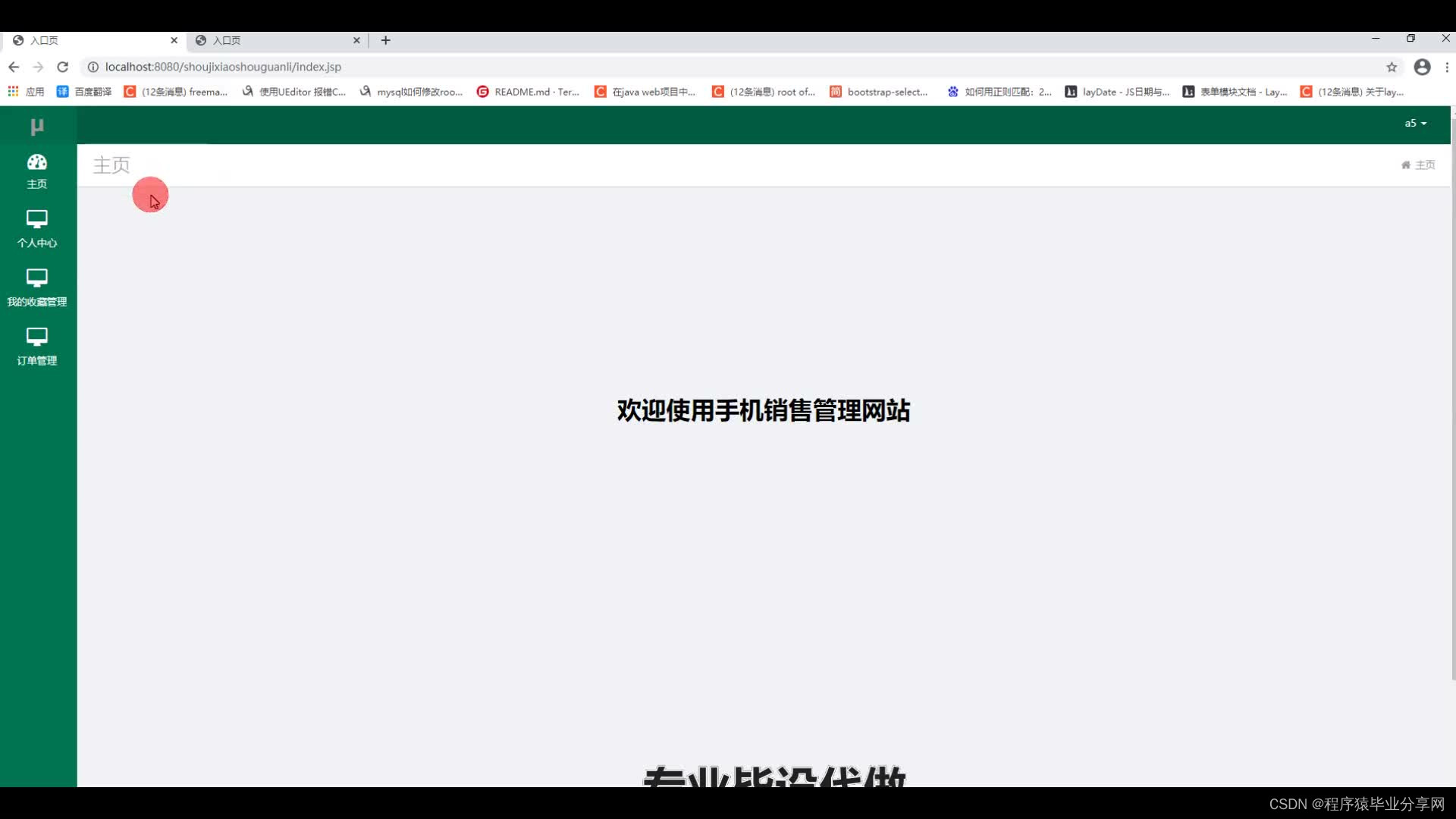The image size is (1456, 819).
Task: Open 我的收藏管理 sidebar item
Action: pyautogui.click(x=36, y=287)
